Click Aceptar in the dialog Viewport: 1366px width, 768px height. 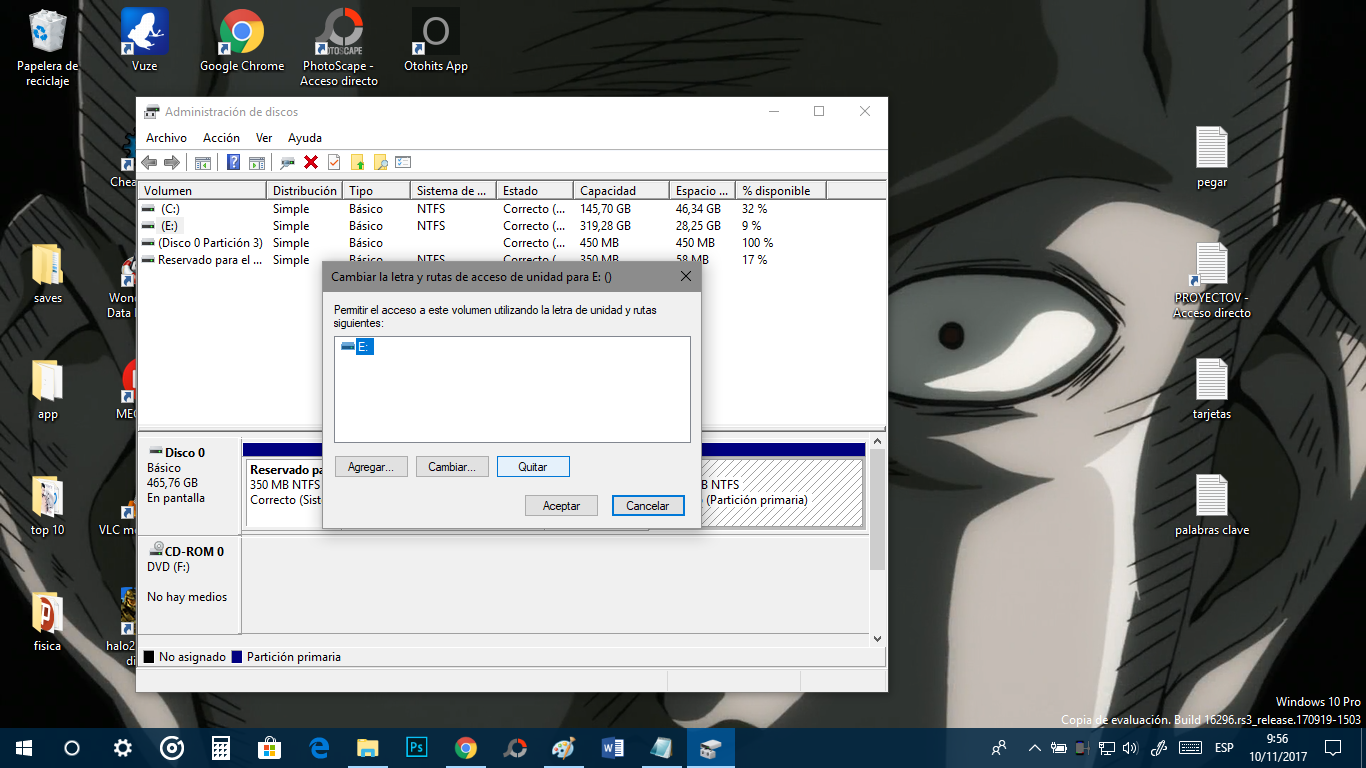click(561, 506)
